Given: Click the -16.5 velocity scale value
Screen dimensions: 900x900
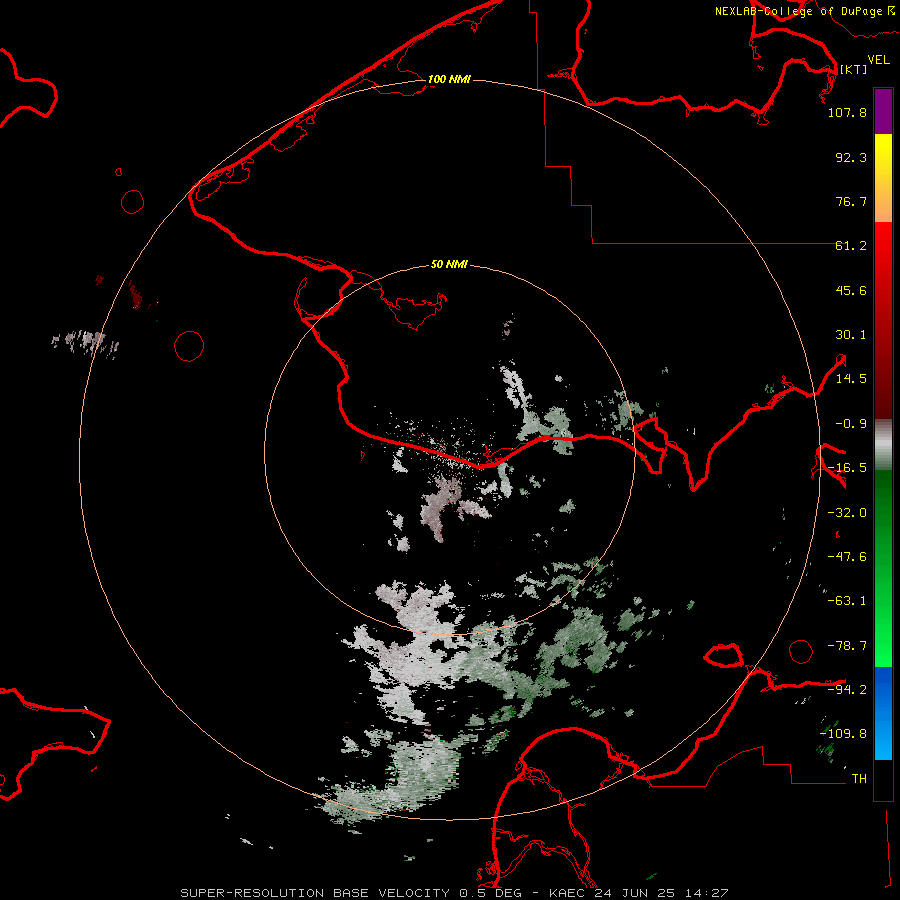Looking at the screenshot, I should pyautogui.click(x=847, y=468).
